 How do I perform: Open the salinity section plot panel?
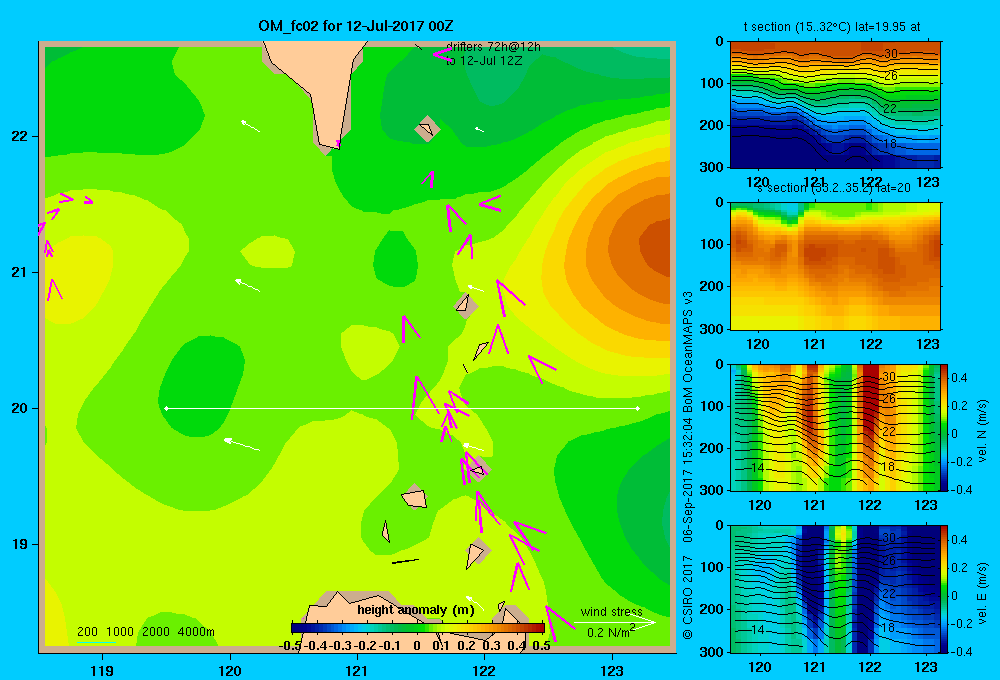(835, 266)
